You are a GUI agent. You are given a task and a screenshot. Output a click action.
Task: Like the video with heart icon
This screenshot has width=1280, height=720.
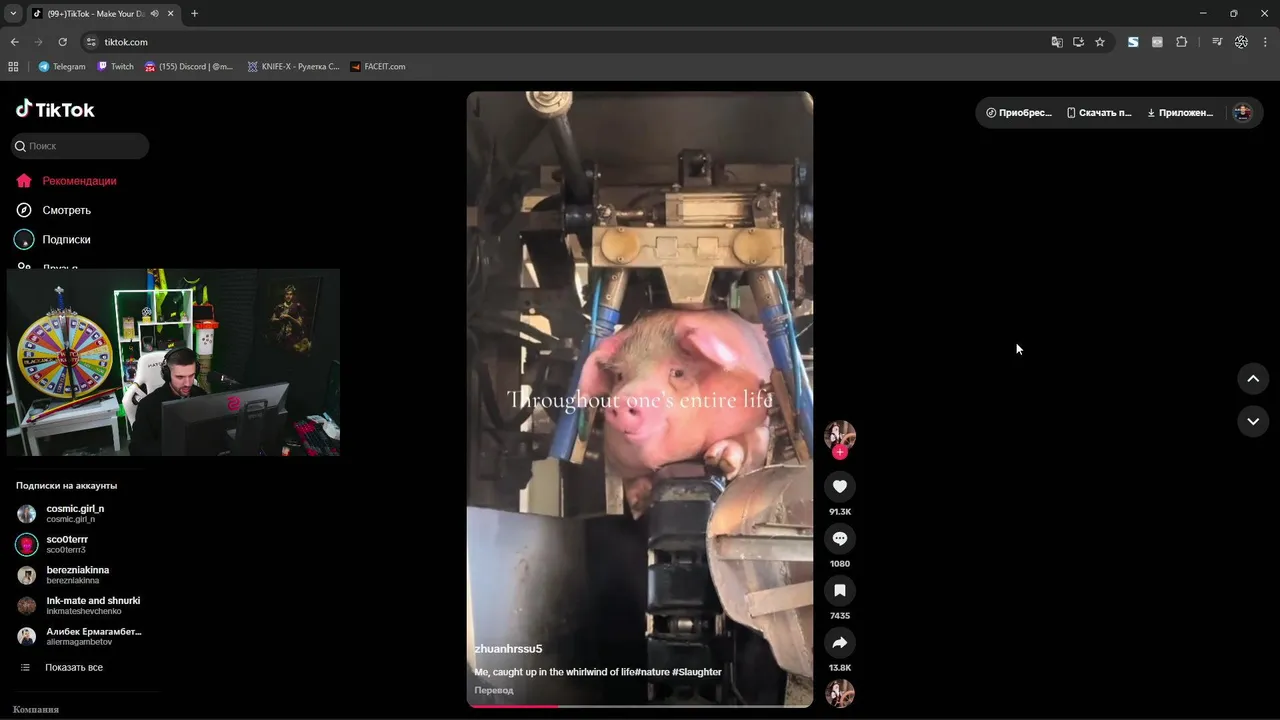point(840,487)
